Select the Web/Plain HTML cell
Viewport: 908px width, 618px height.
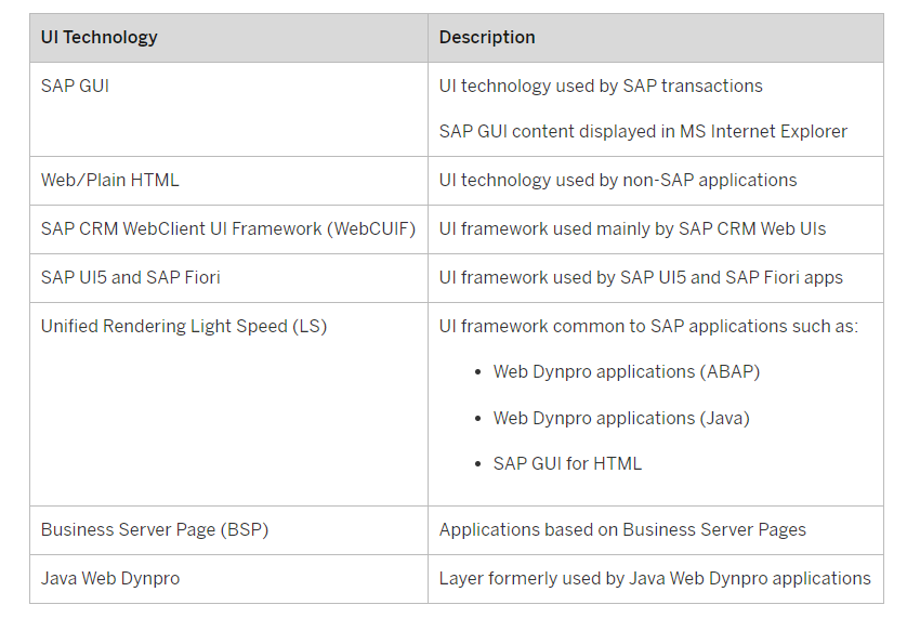tap(229, 181)
